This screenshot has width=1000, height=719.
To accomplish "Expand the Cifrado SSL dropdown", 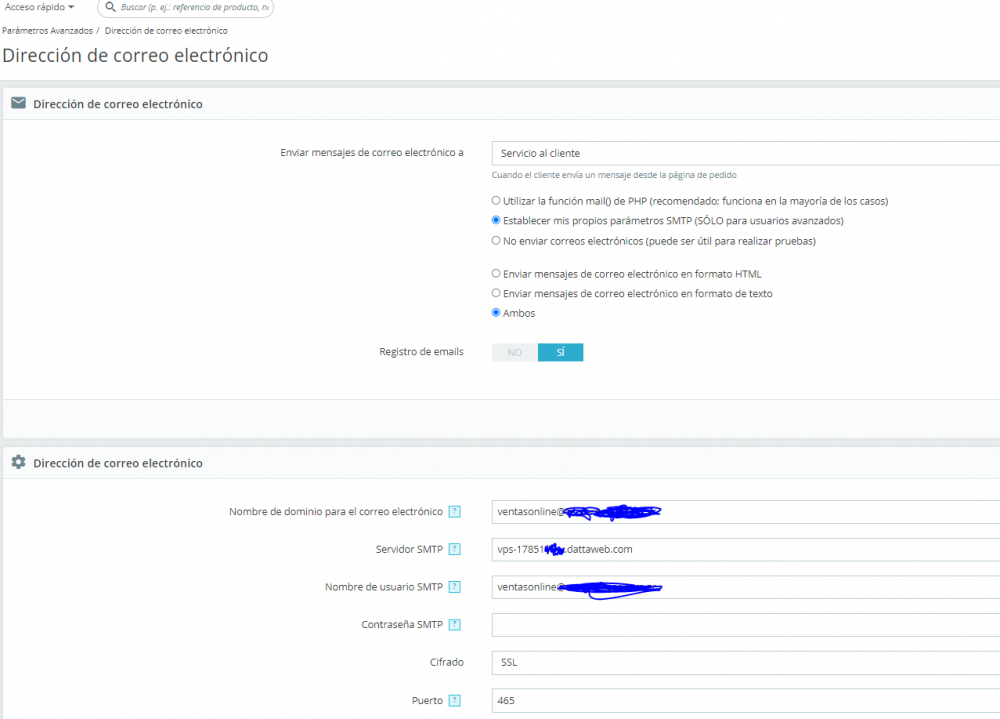I will [746, 662].
